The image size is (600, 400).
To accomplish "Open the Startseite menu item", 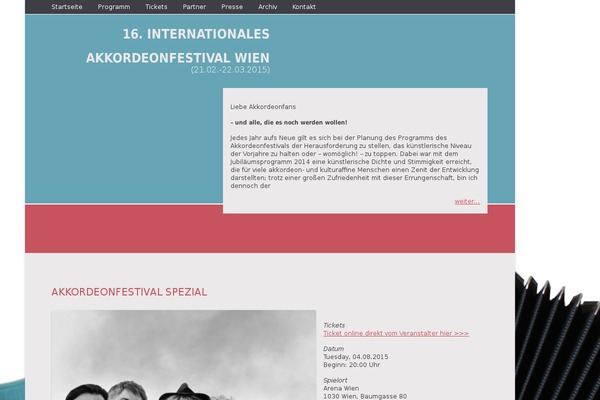I will [67, 7].
